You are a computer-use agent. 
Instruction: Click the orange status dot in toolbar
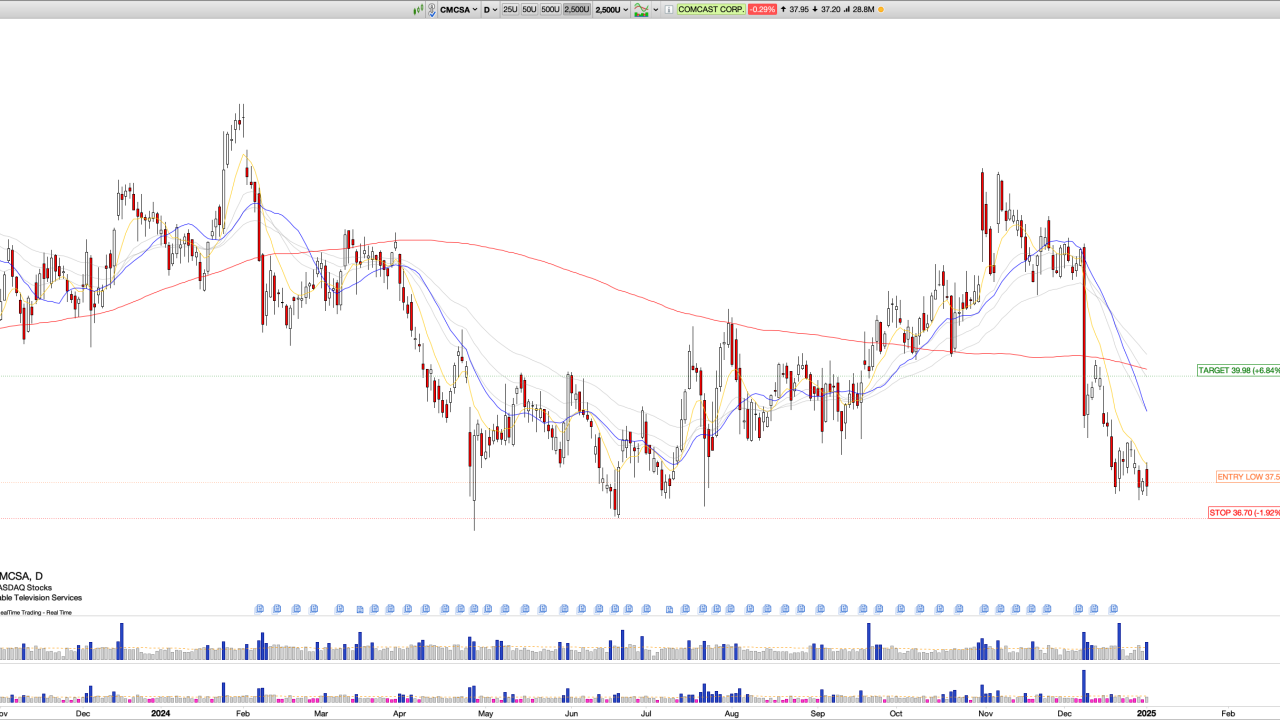(880, 9)
